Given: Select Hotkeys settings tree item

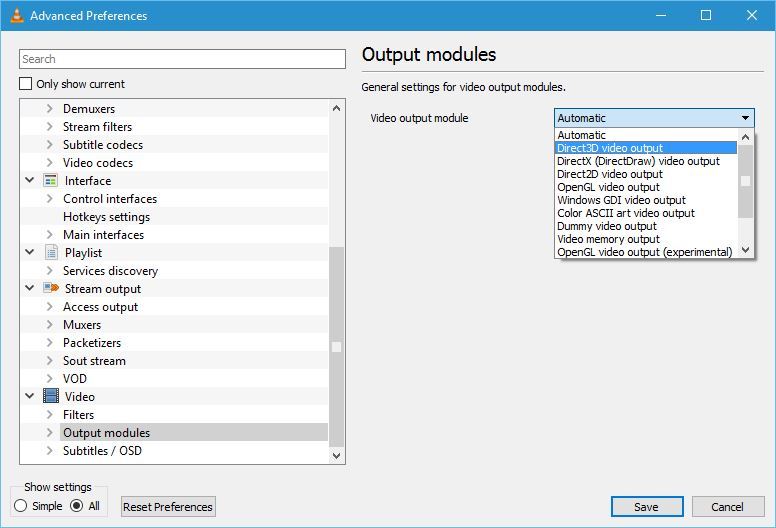Looking at the screenshot, I should click(x=106, y=217).
